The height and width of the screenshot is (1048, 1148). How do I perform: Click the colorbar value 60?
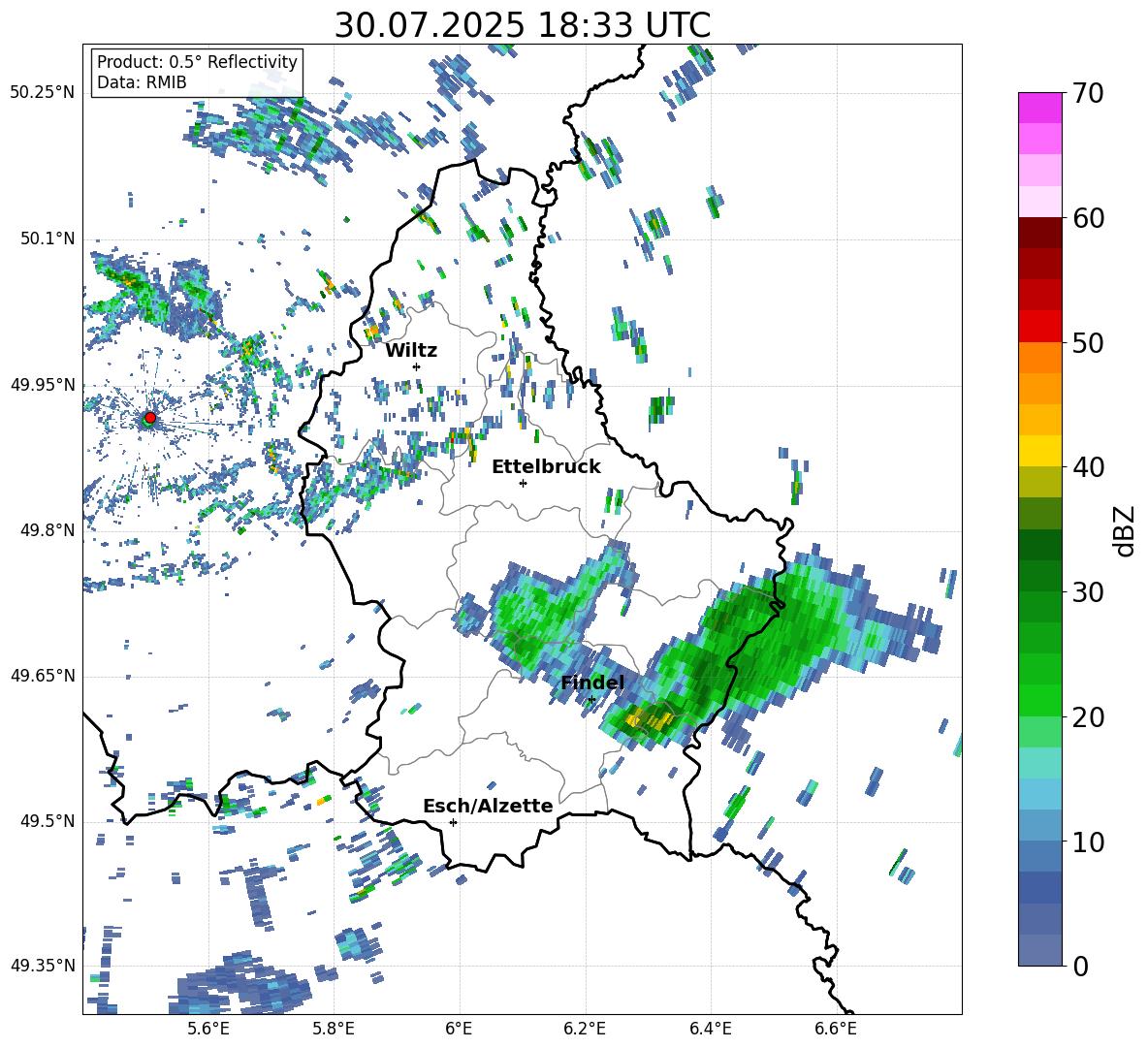click(1088, 218)
